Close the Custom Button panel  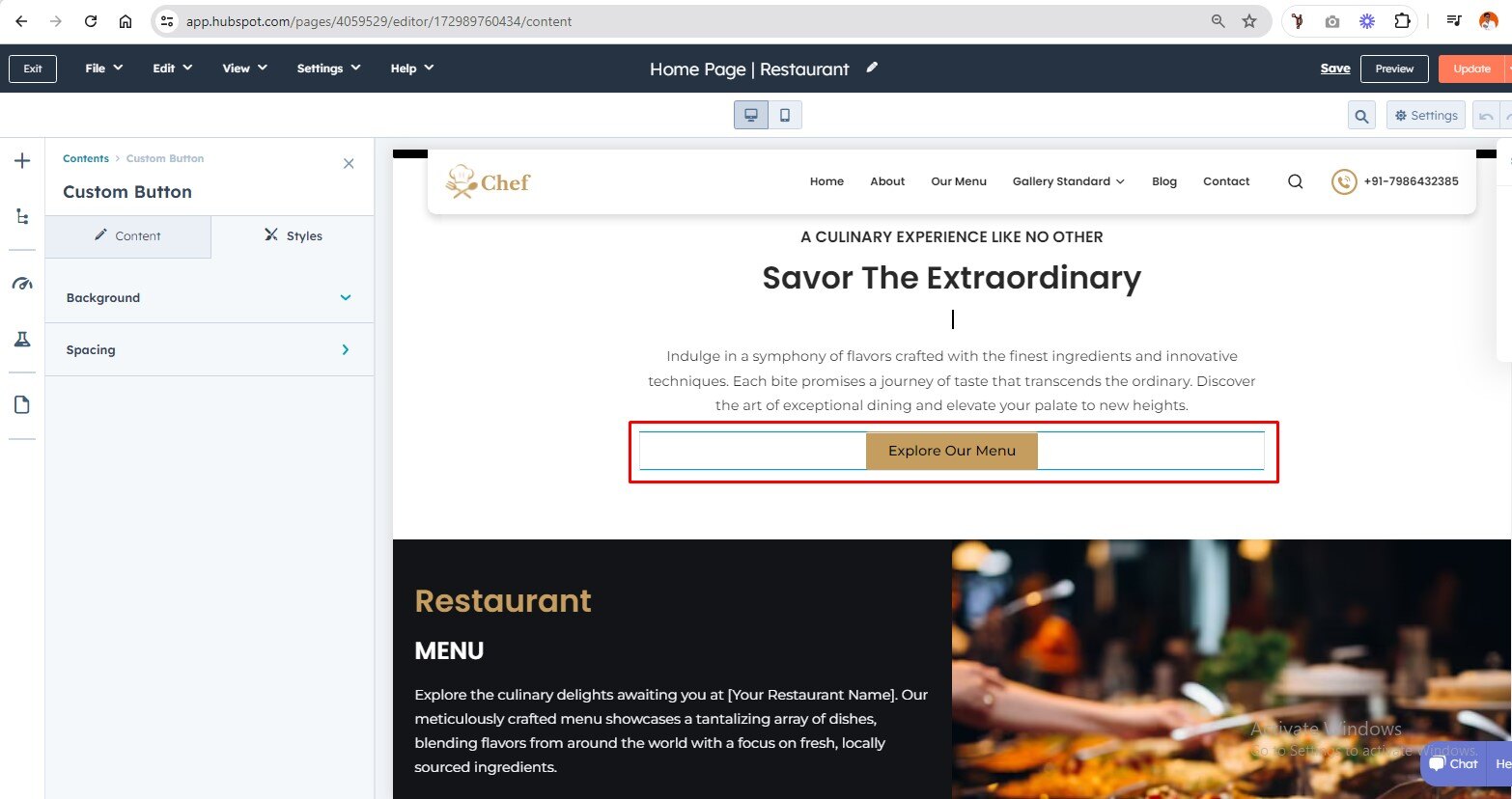349,164
